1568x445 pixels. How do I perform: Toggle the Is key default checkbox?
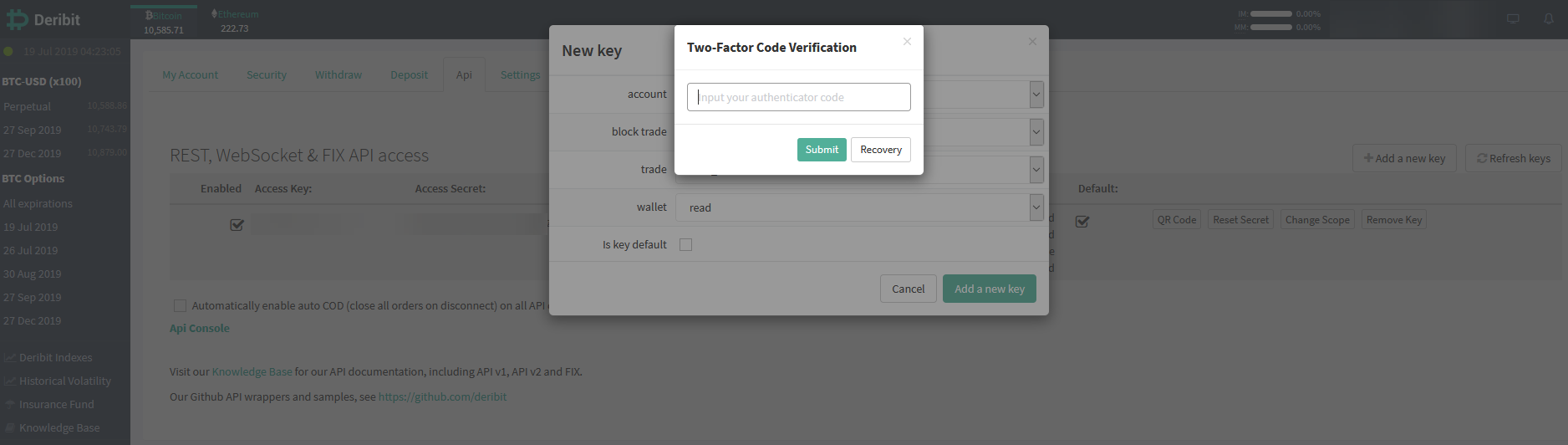[x=685, y=244]
